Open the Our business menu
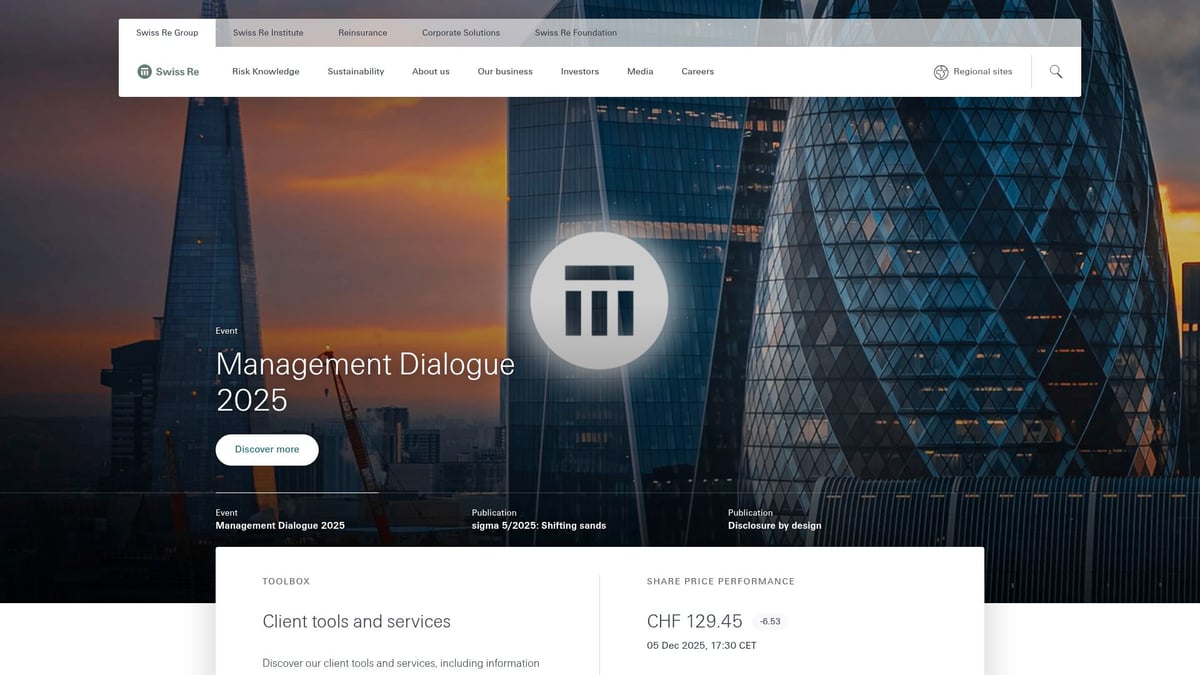The height and width of the screenshot is (675, 1200). (505, 72)
